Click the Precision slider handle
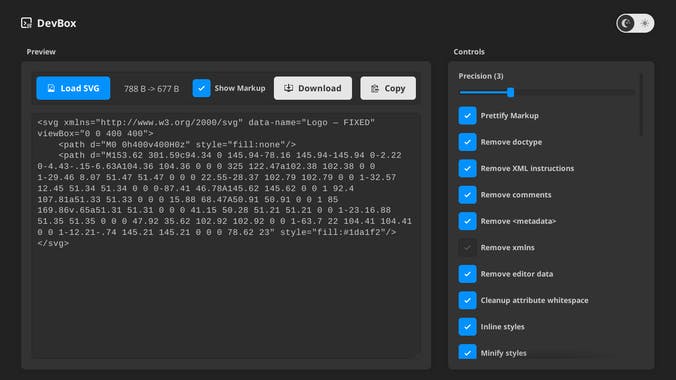676x380 pixels. (x=510, y=92)
